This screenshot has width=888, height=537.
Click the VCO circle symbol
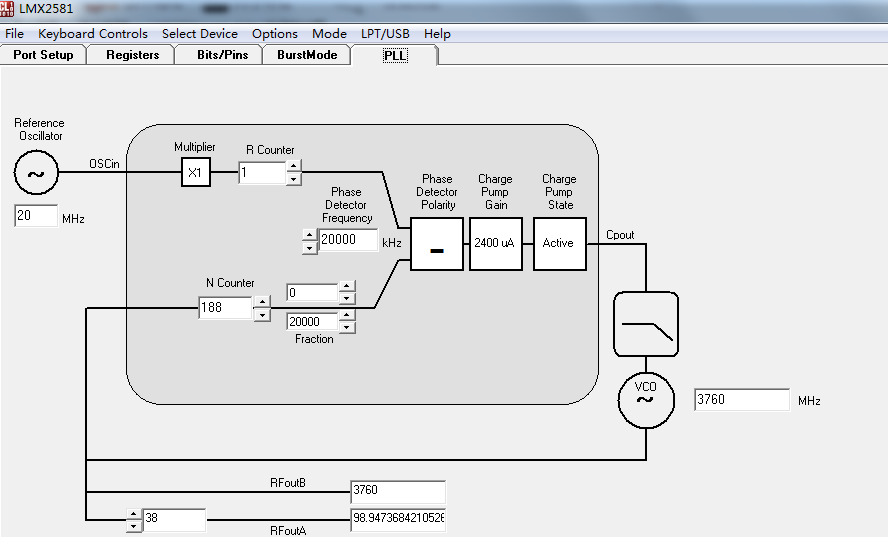coord(646,399)
